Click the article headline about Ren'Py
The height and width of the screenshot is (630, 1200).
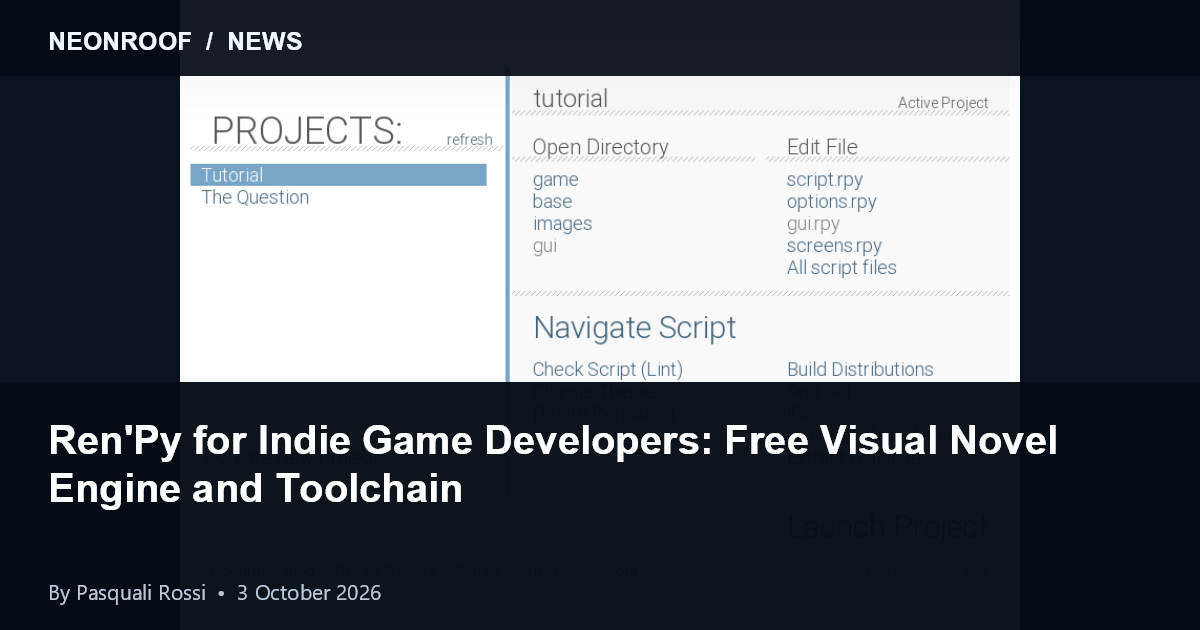(553, 465)
